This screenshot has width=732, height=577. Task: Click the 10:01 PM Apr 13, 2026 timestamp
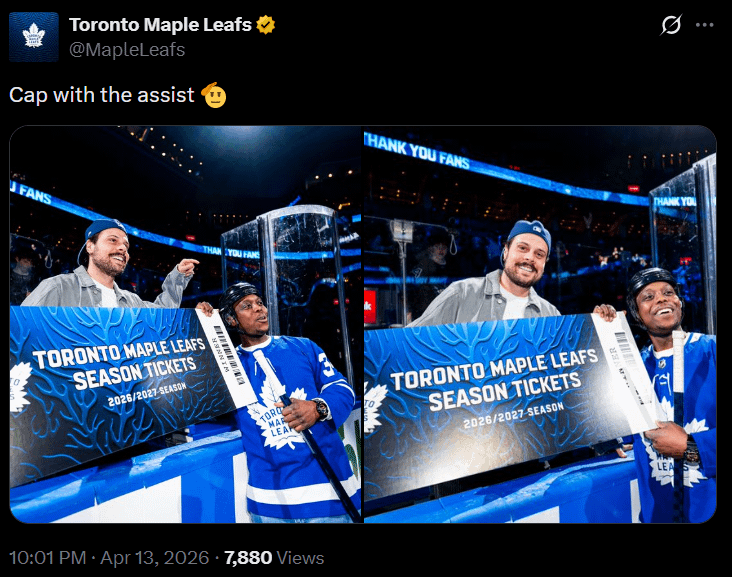click(109, 557)
